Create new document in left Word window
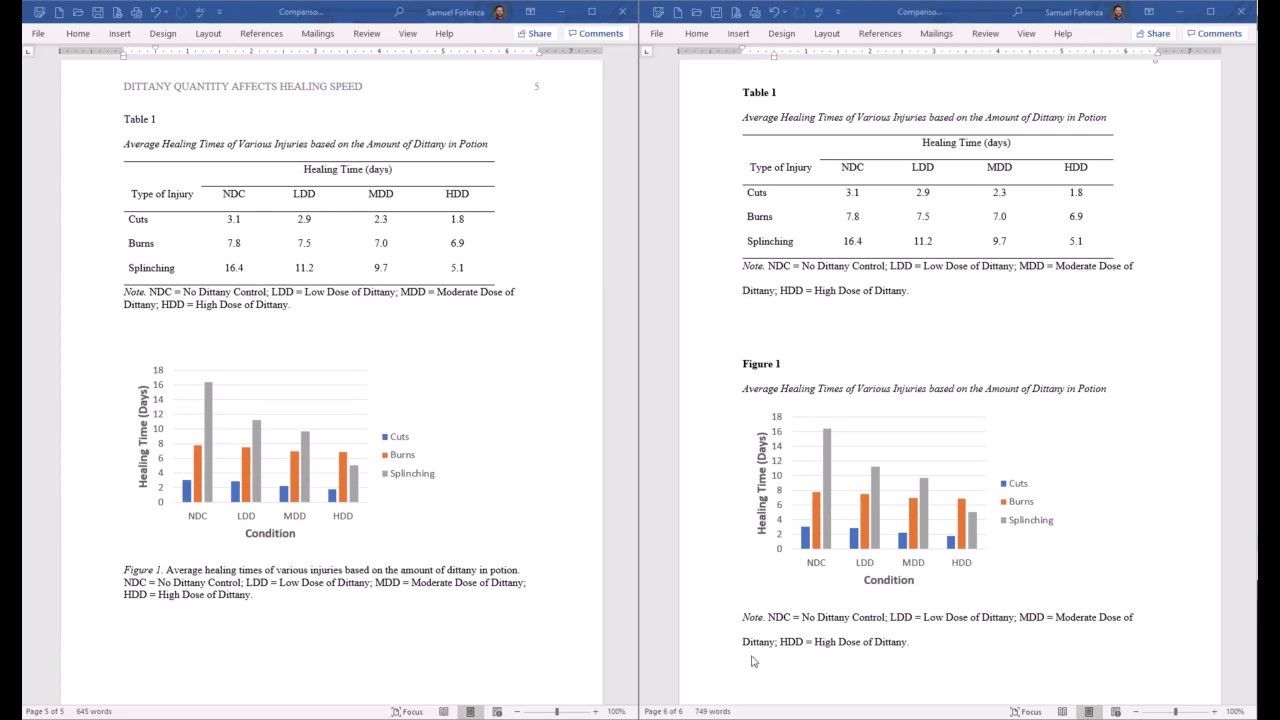This screenshot has height=720, width=1280. [59, 12]
